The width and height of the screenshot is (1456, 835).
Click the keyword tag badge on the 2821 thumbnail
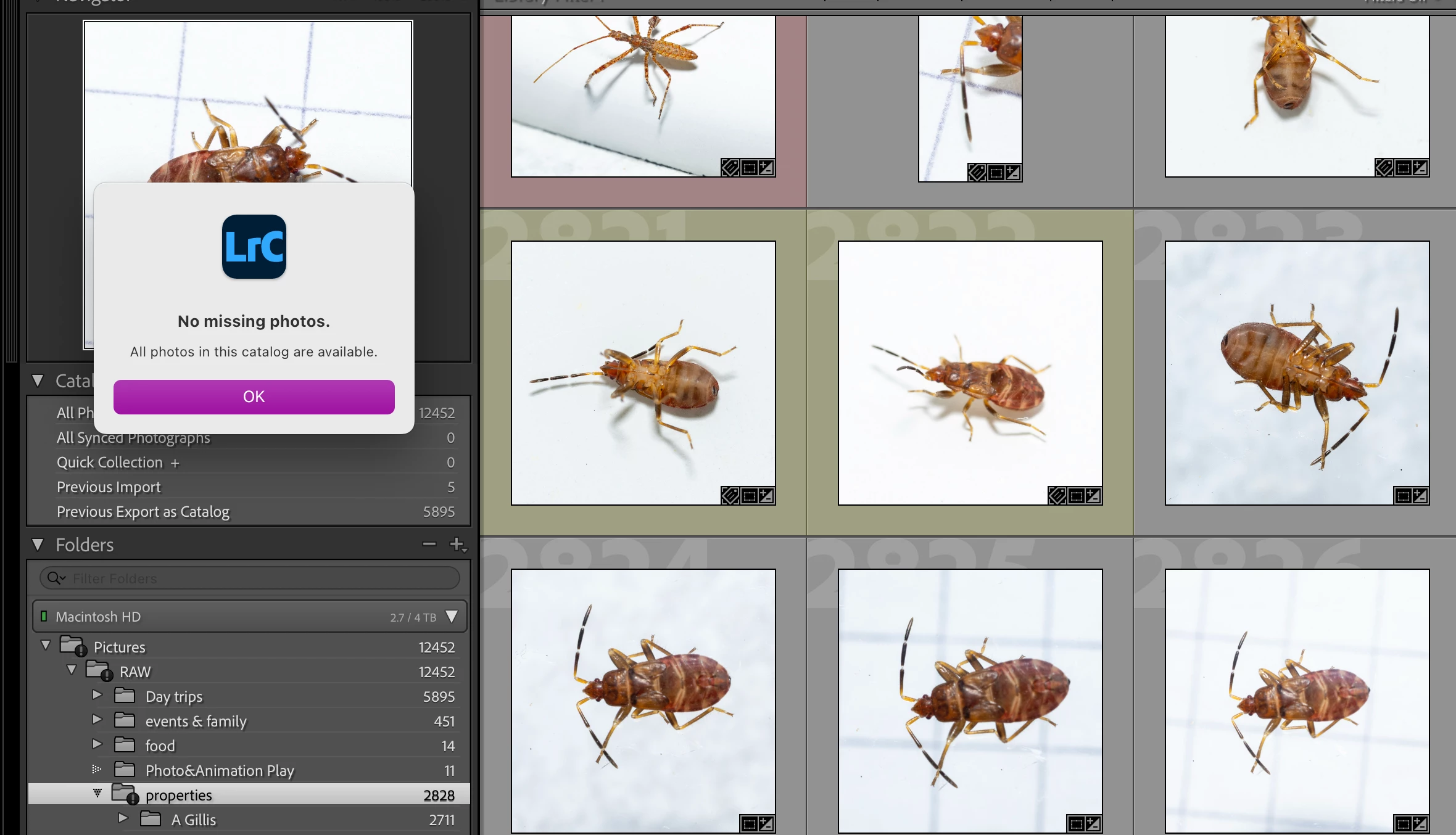click(x=730, y=496)
